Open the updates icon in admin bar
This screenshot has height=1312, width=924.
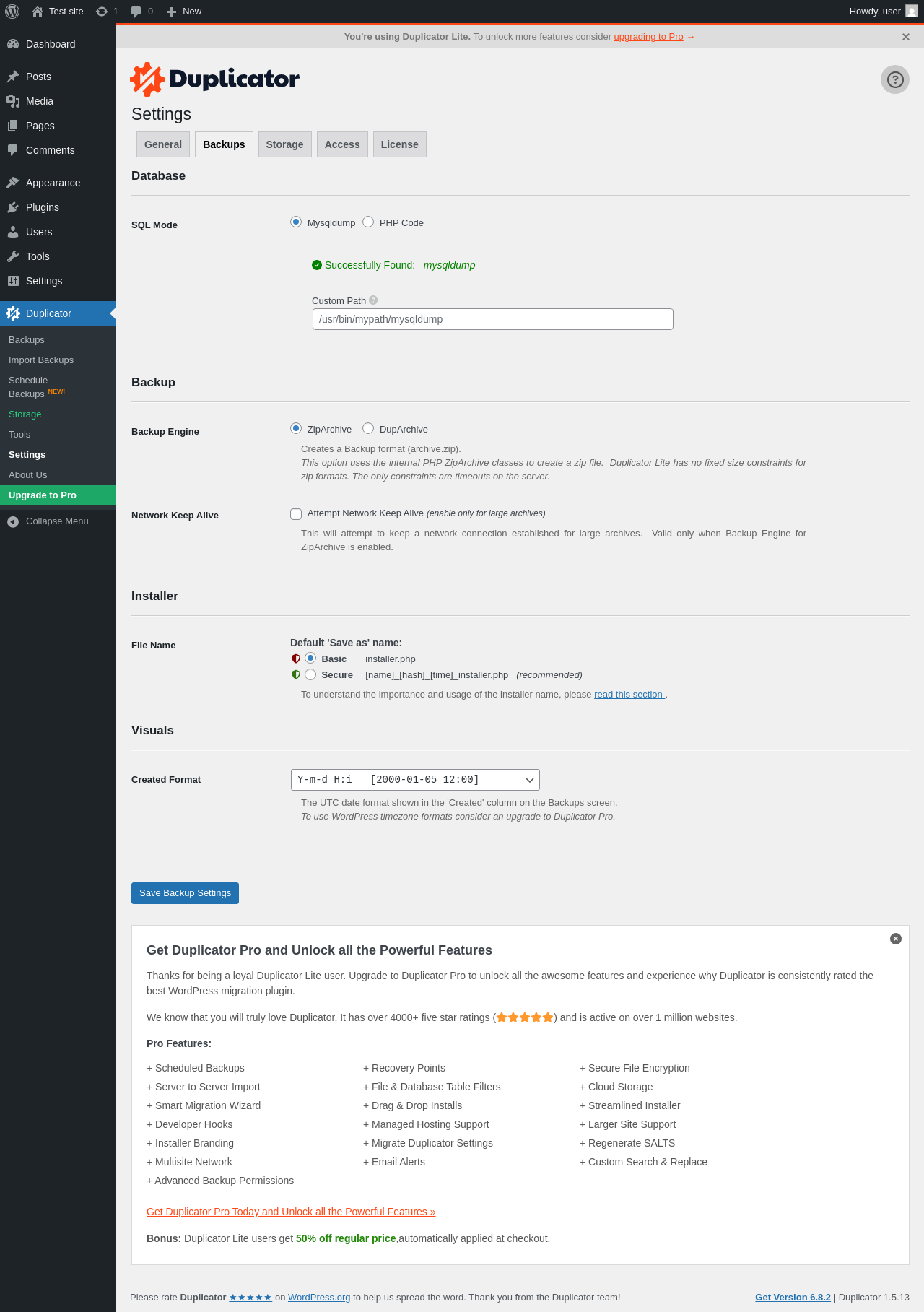click(x=102, y=12)
